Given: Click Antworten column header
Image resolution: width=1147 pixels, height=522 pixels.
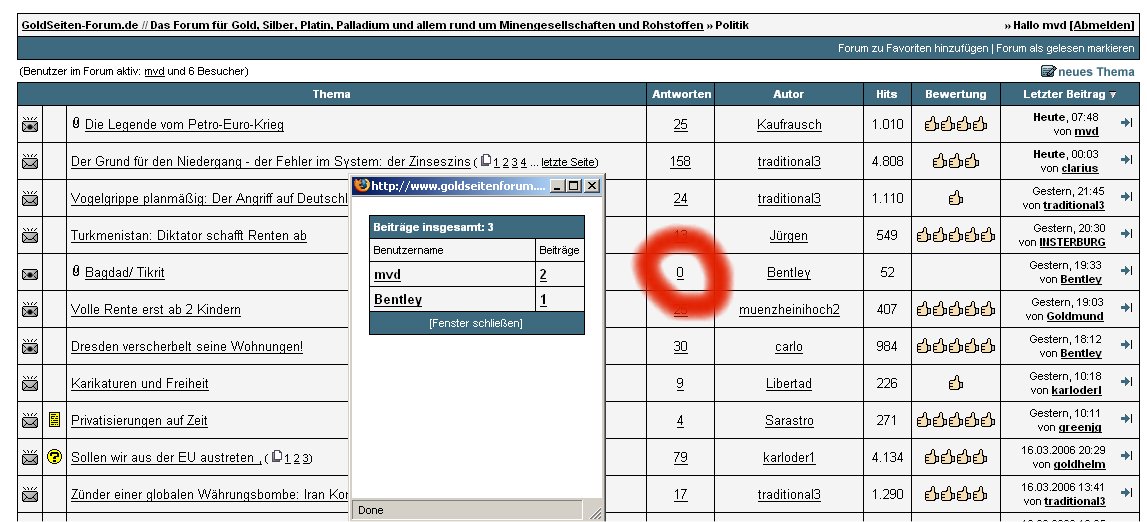Looking at the screenshot, I should (681, 94).
